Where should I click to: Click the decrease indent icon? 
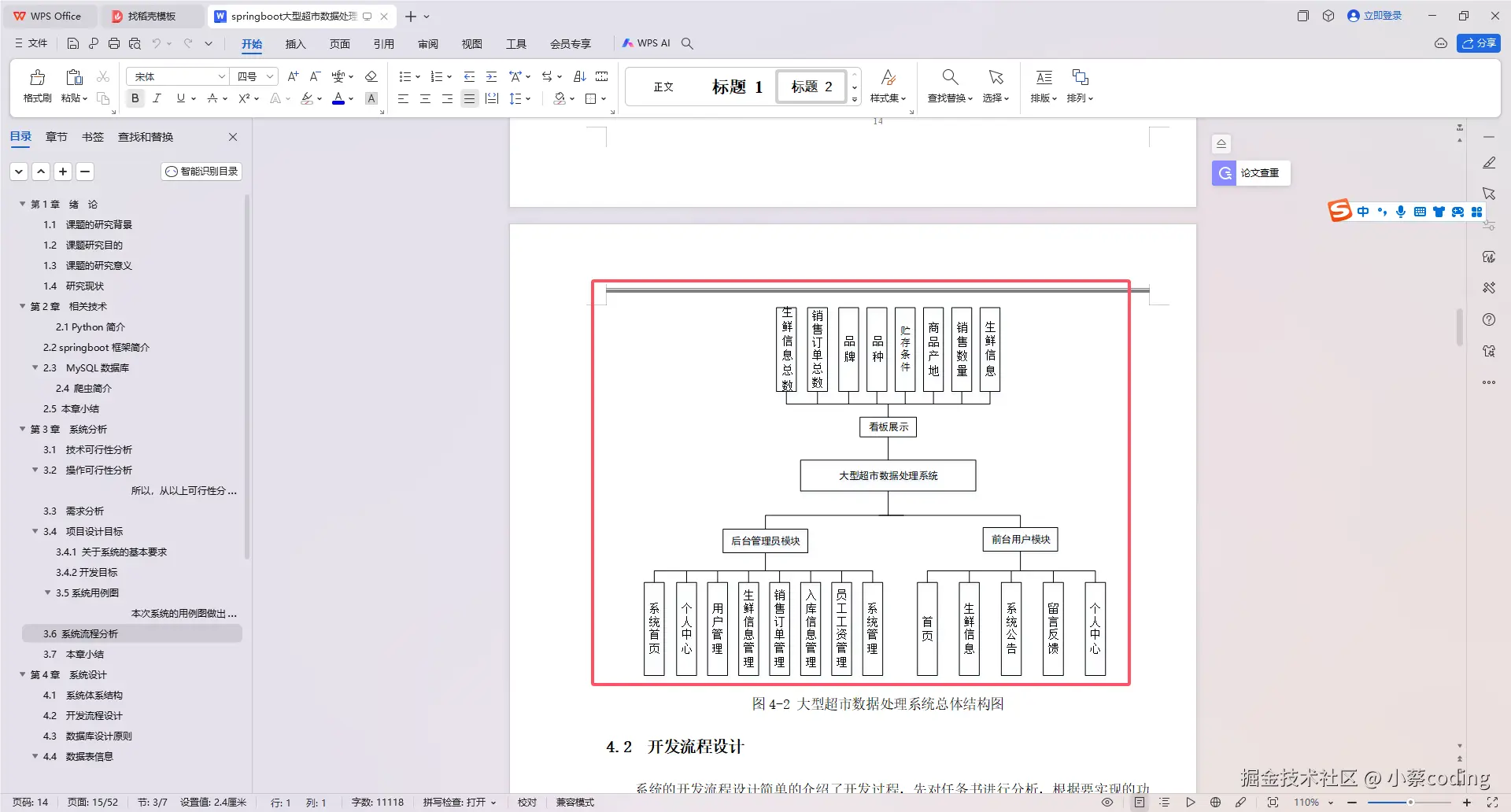469,76
